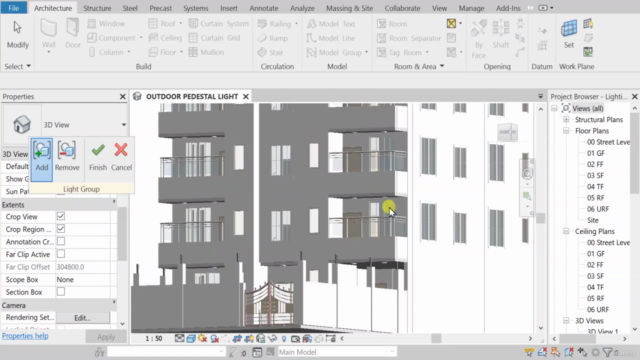This screenshot has height=360, width=640.
Task: Click the Shaft opening tool
Action: click(x=500, y=35)
